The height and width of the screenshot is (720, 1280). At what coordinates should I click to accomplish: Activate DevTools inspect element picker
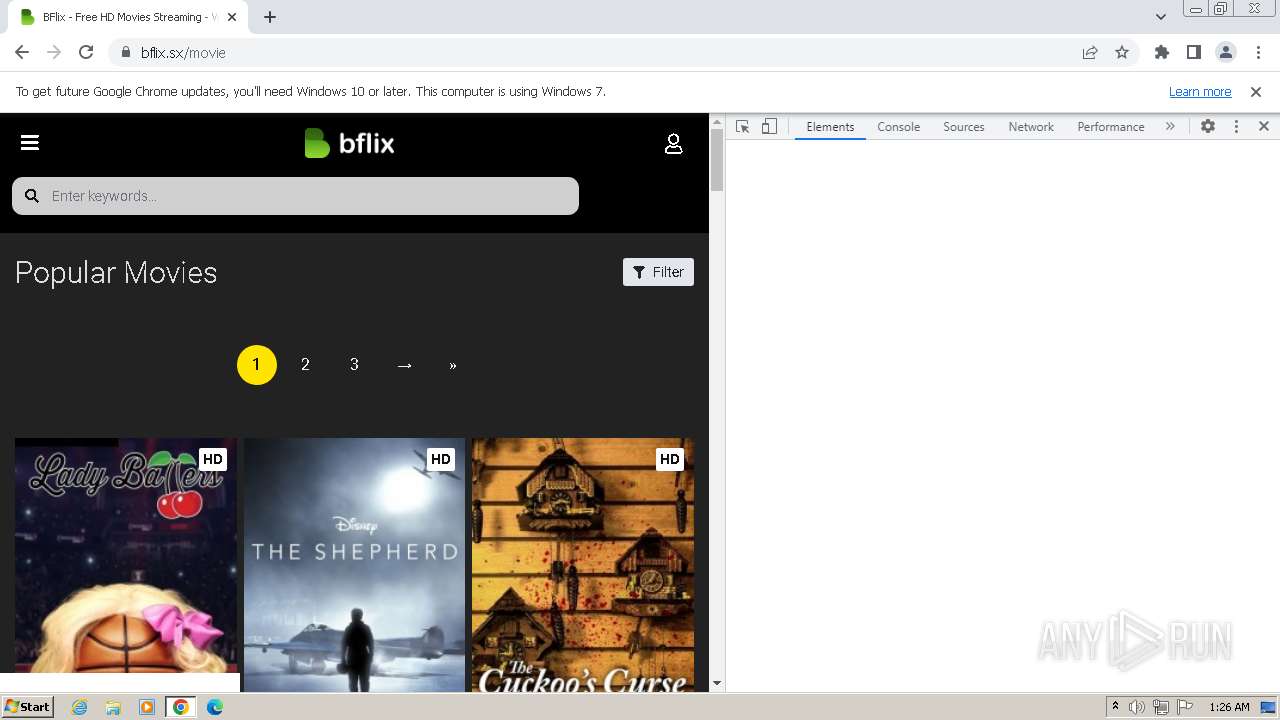[x=742, y=127]
